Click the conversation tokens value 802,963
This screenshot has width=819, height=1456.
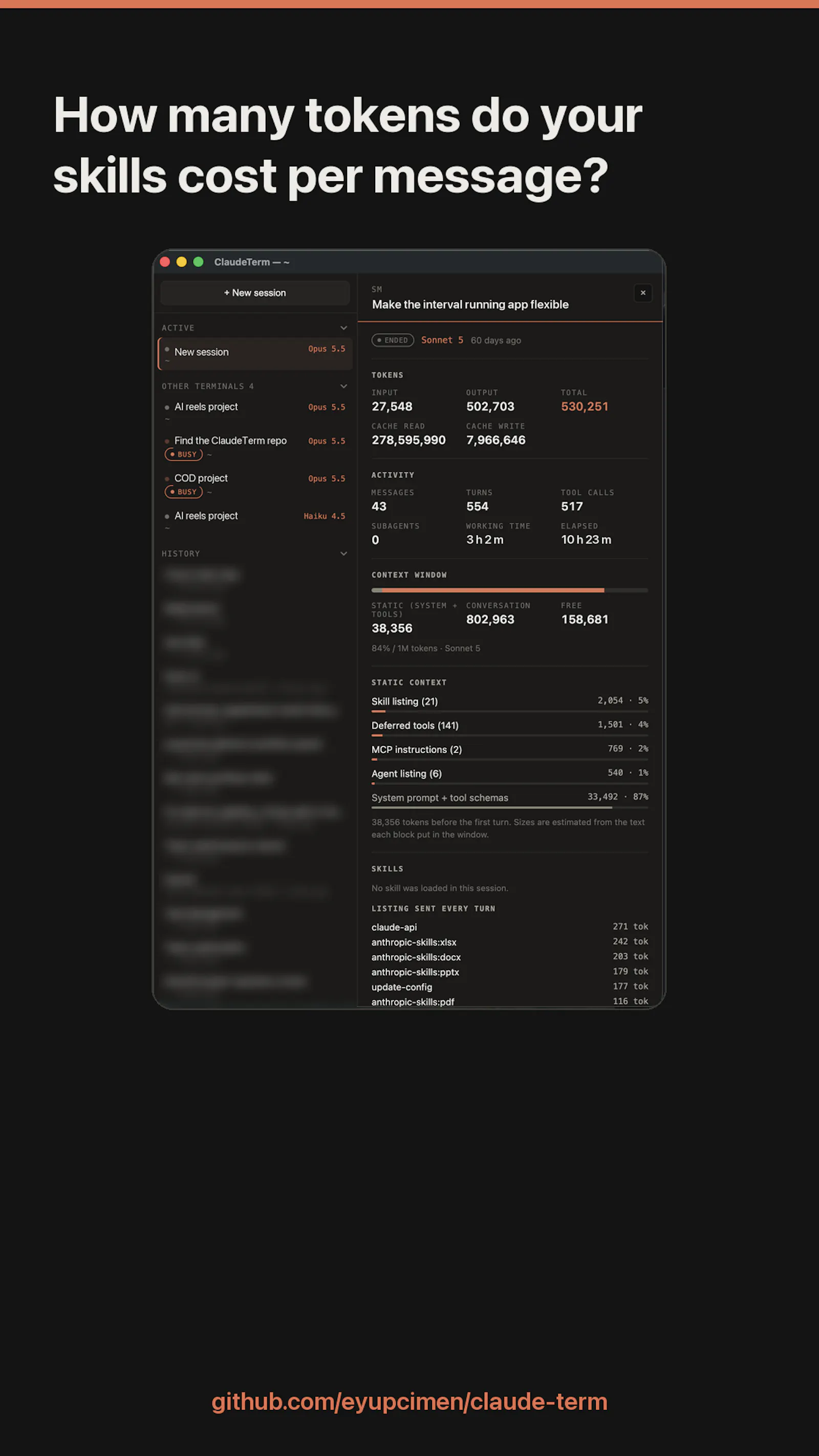coord(490,619)
